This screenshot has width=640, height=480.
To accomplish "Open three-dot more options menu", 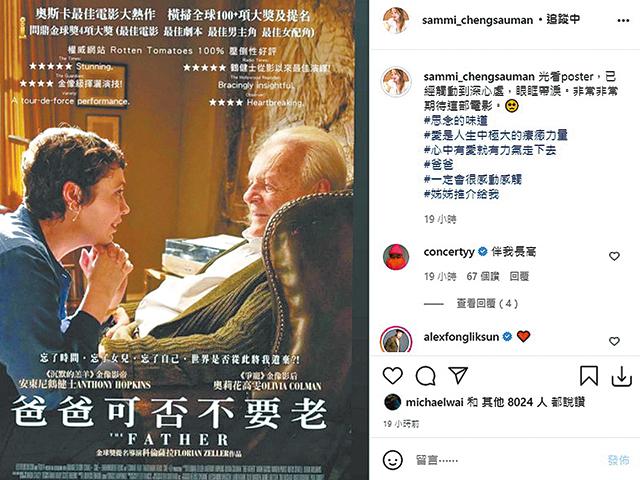I will click(x=623, y=20).
